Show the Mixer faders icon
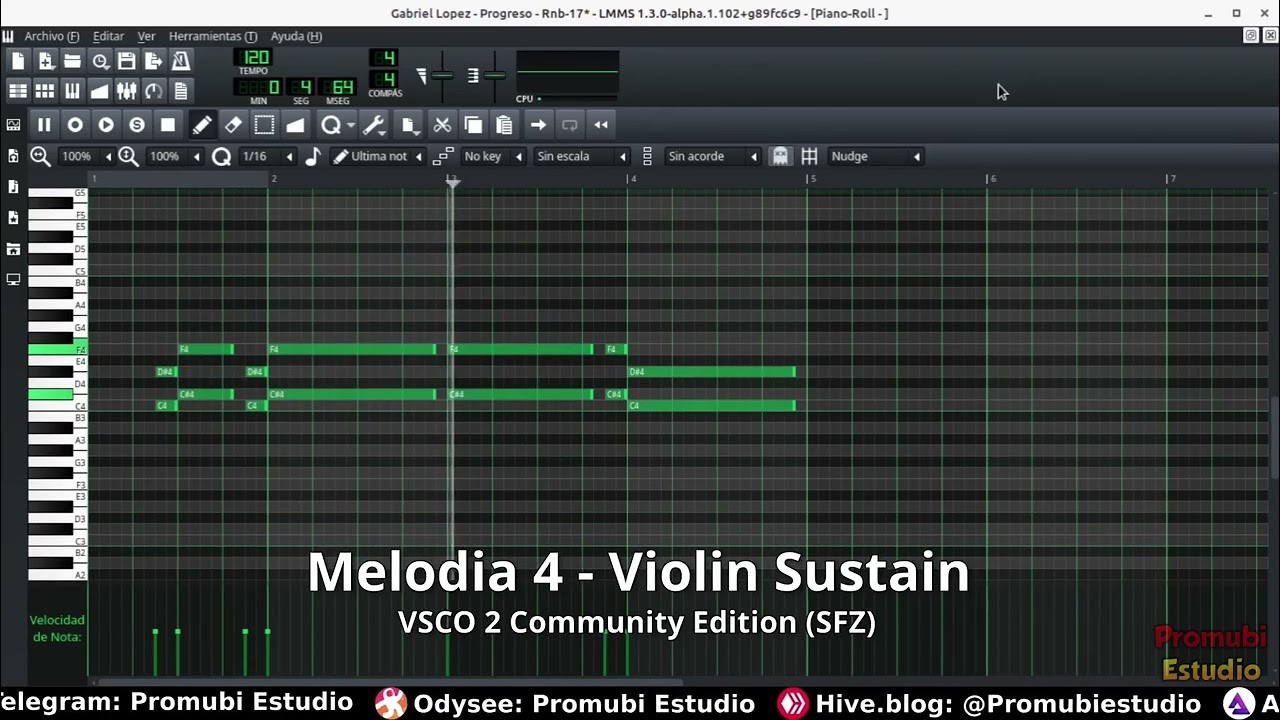The image size is (1280, 720). tap(127, 91)
